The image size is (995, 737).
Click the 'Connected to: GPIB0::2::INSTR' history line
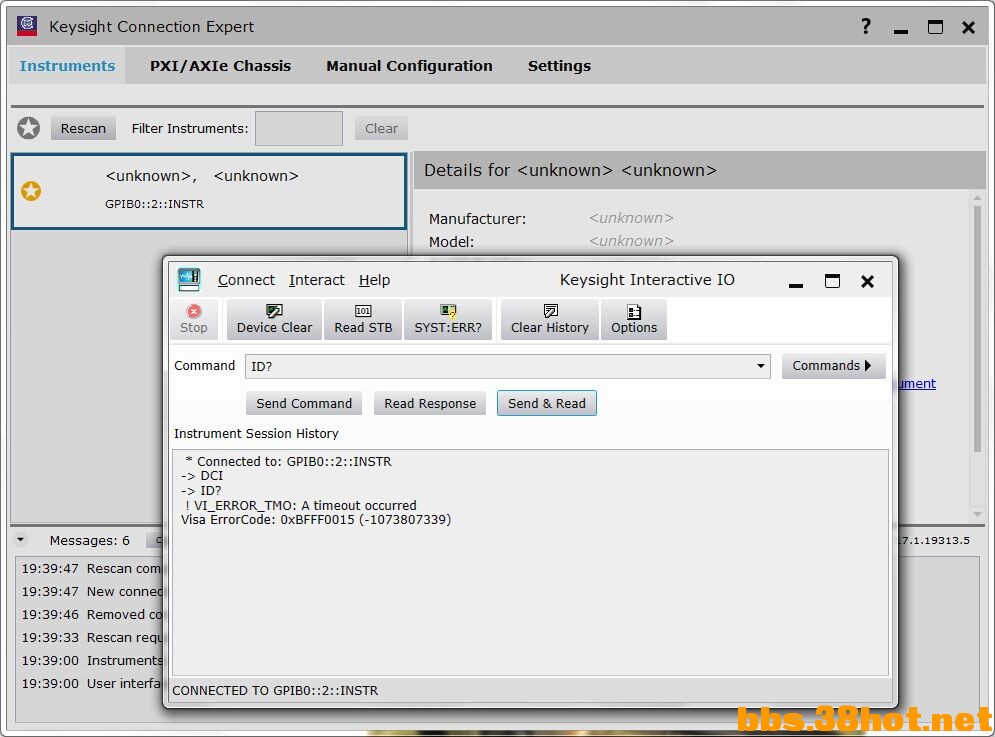click(289, 461)
